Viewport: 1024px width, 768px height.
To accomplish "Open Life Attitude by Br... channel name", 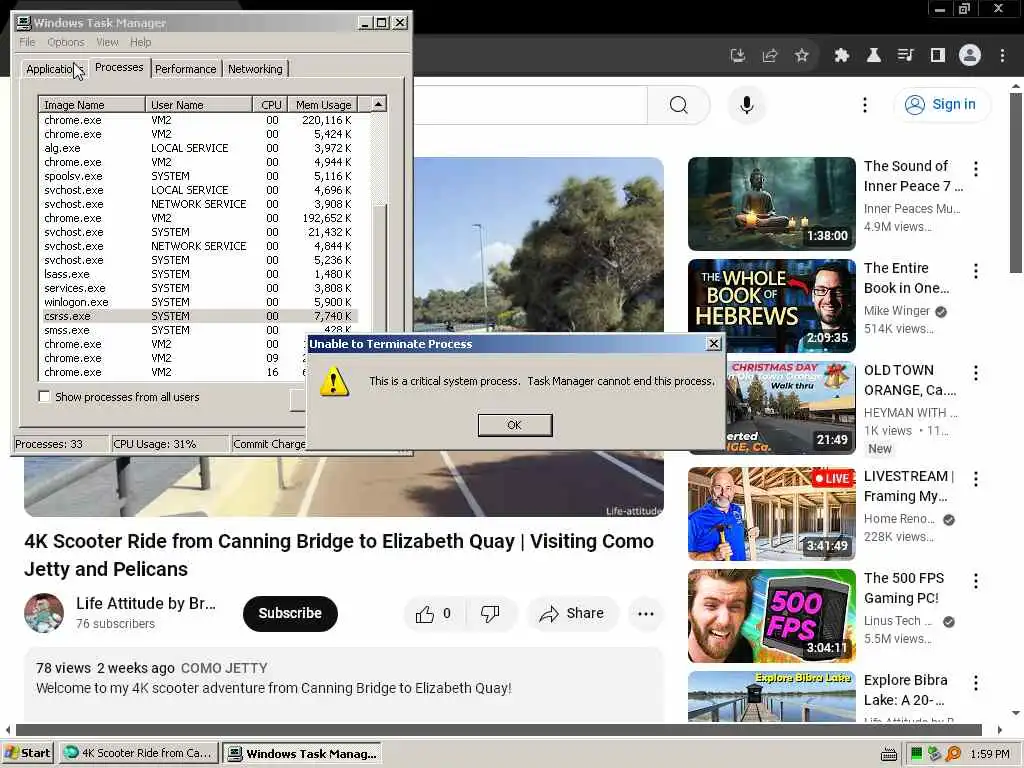I will 146,603.
